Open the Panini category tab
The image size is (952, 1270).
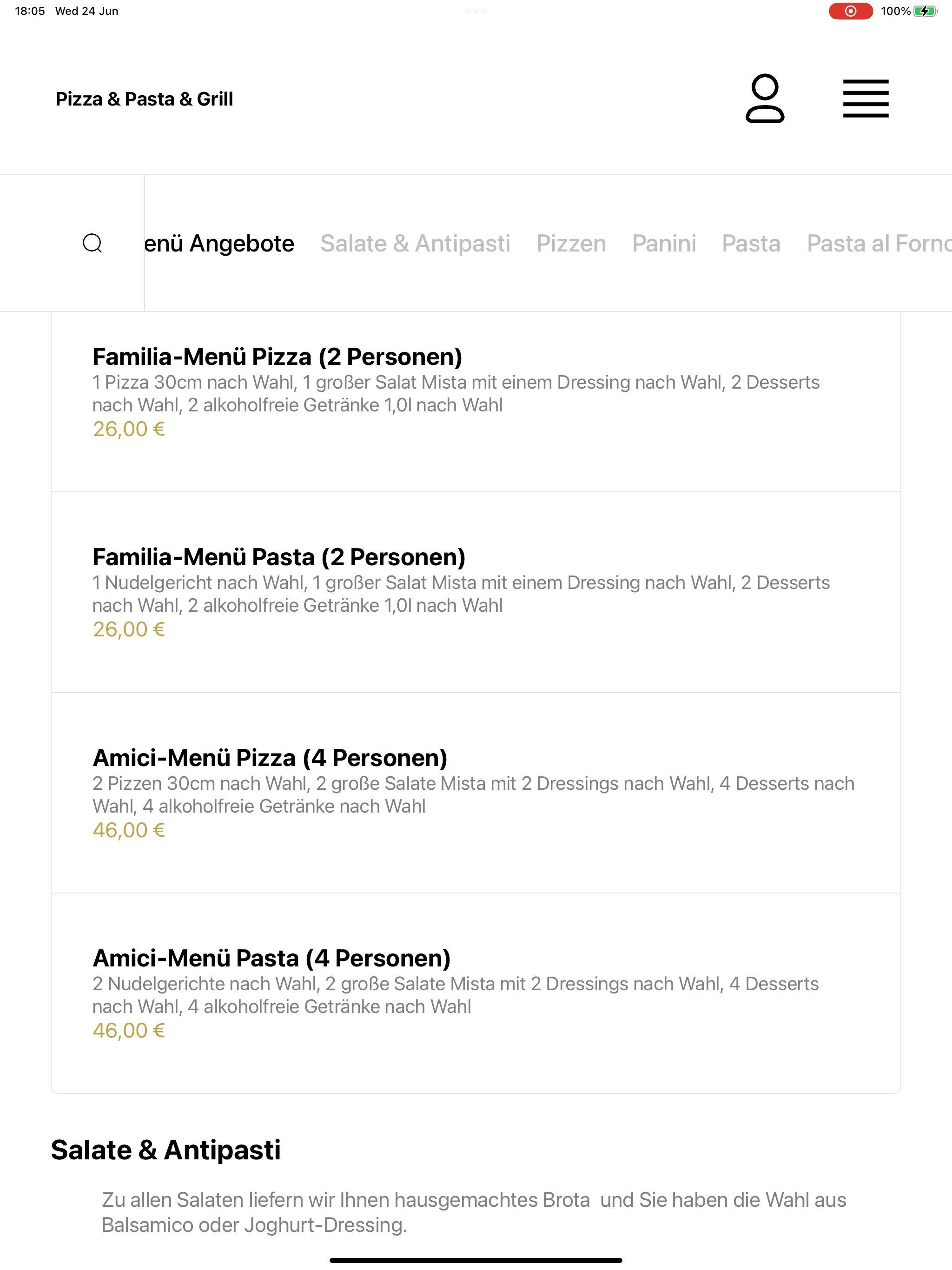tap(664, 244)
